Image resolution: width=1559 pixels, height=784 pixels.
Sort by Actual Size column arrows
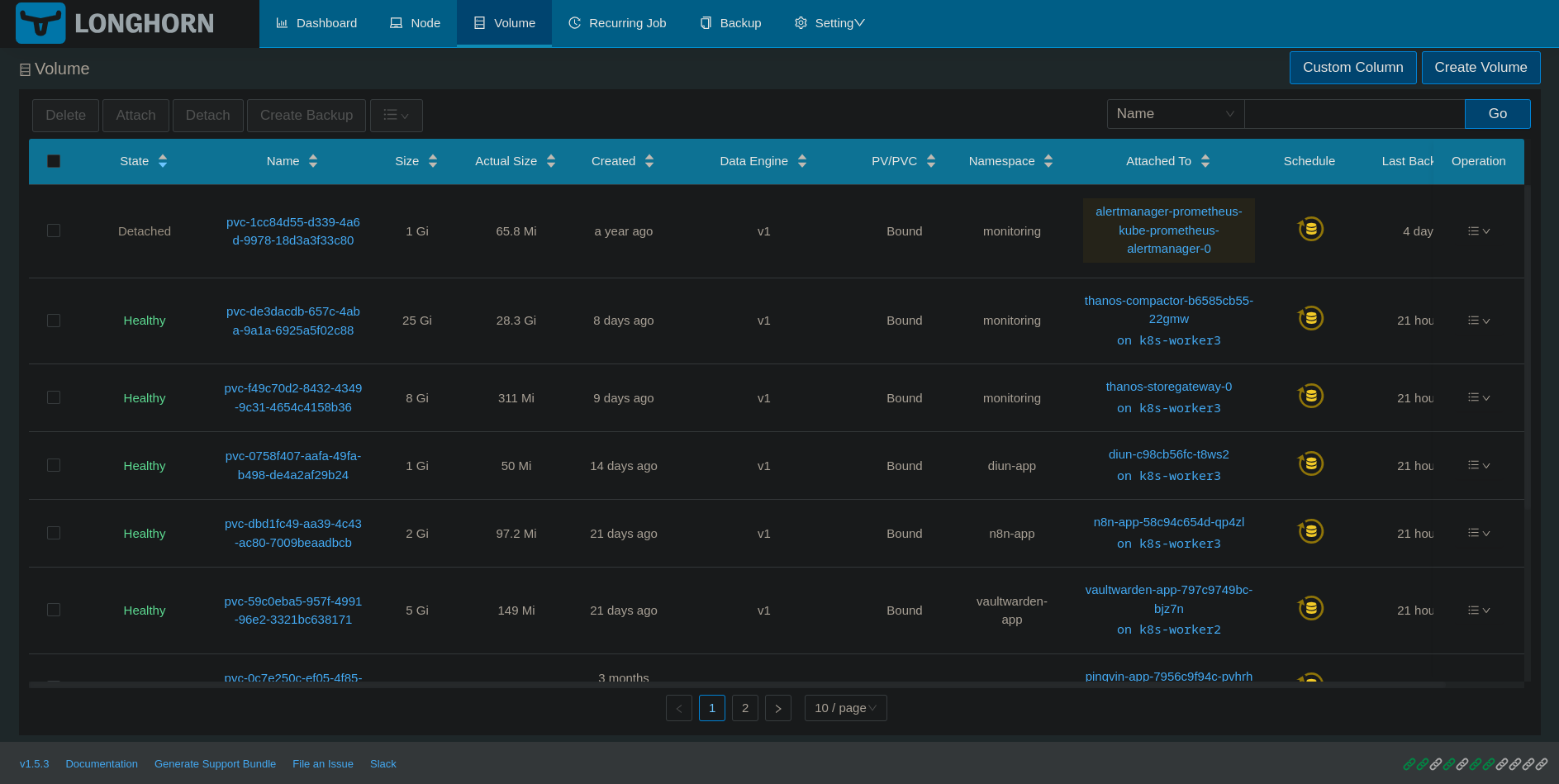(x=551, y=161)
